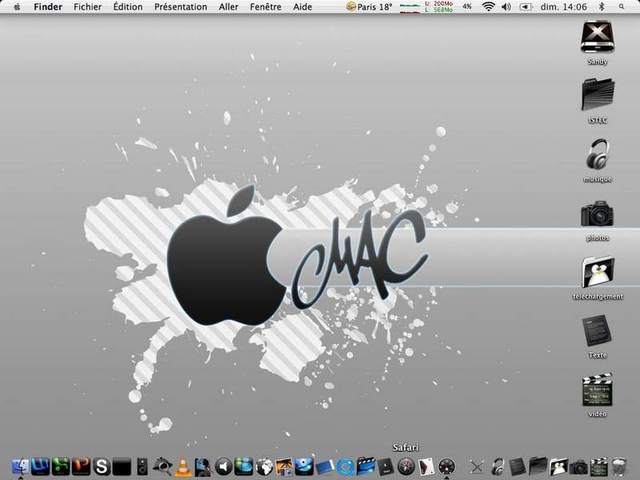Open the Skype S icon in the Dock
This screenshot has height=480, width=640.
(101, 466)
